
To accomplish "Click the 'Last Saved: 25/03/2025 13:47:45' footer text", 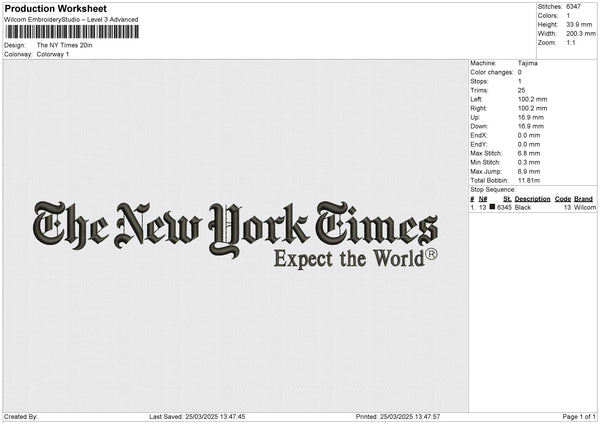I will [x=197, y=417].
